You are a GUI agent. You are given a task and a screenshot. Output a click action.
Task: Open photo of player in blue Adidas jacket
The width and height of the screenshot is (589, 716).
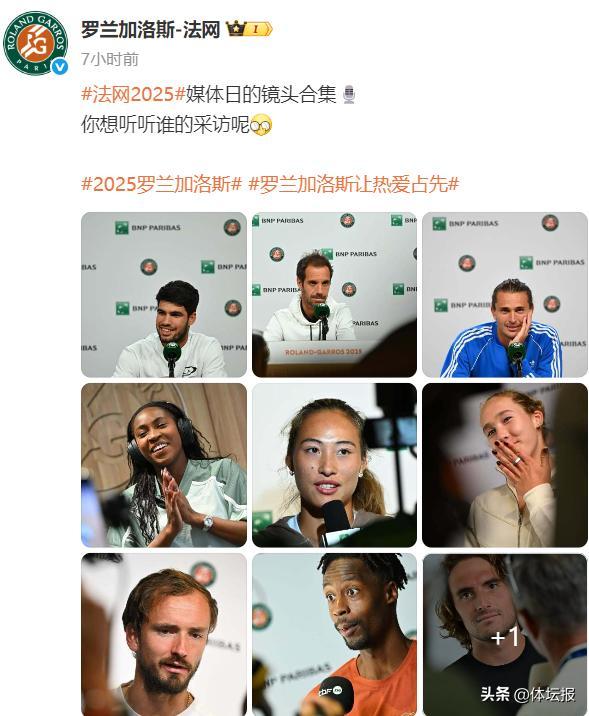click(x=505, y=295)
